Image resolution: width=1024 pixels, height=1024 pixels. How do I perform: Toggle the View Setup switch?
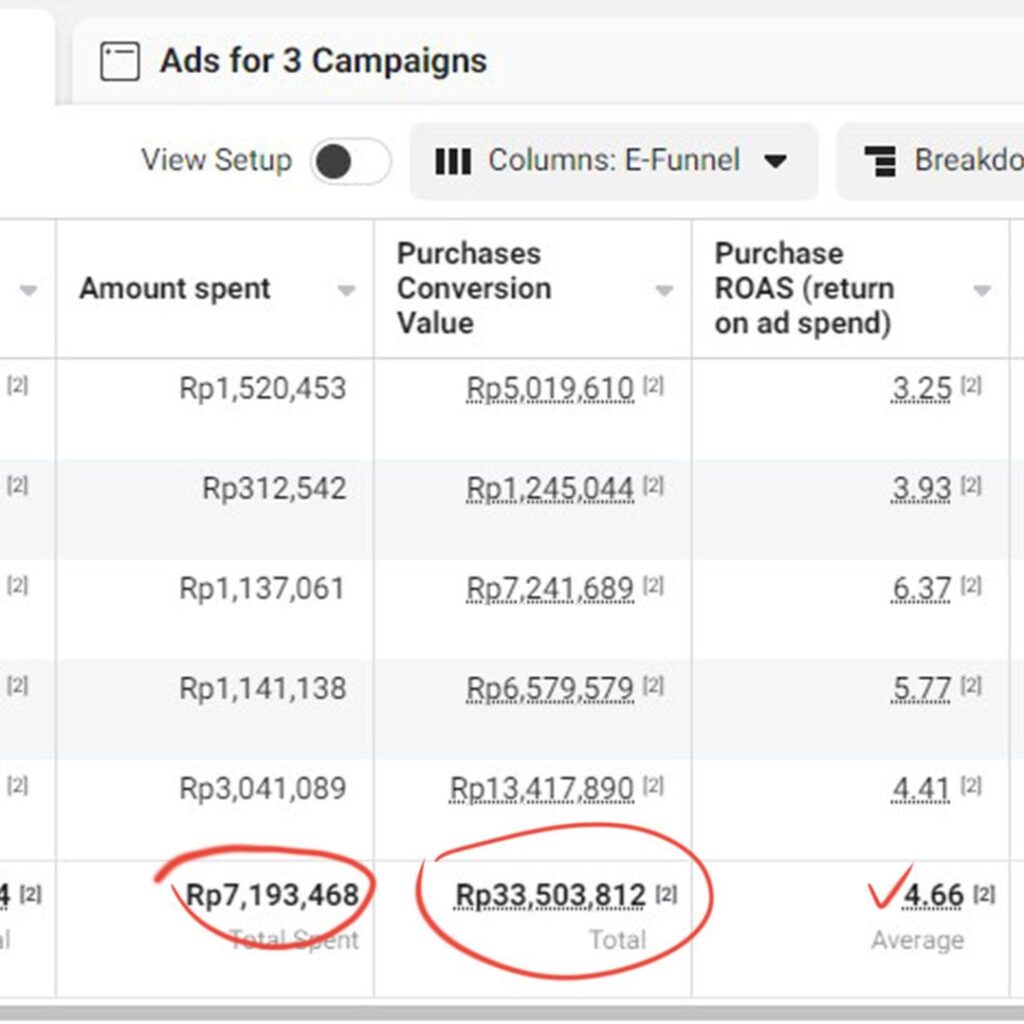point(350,161)
